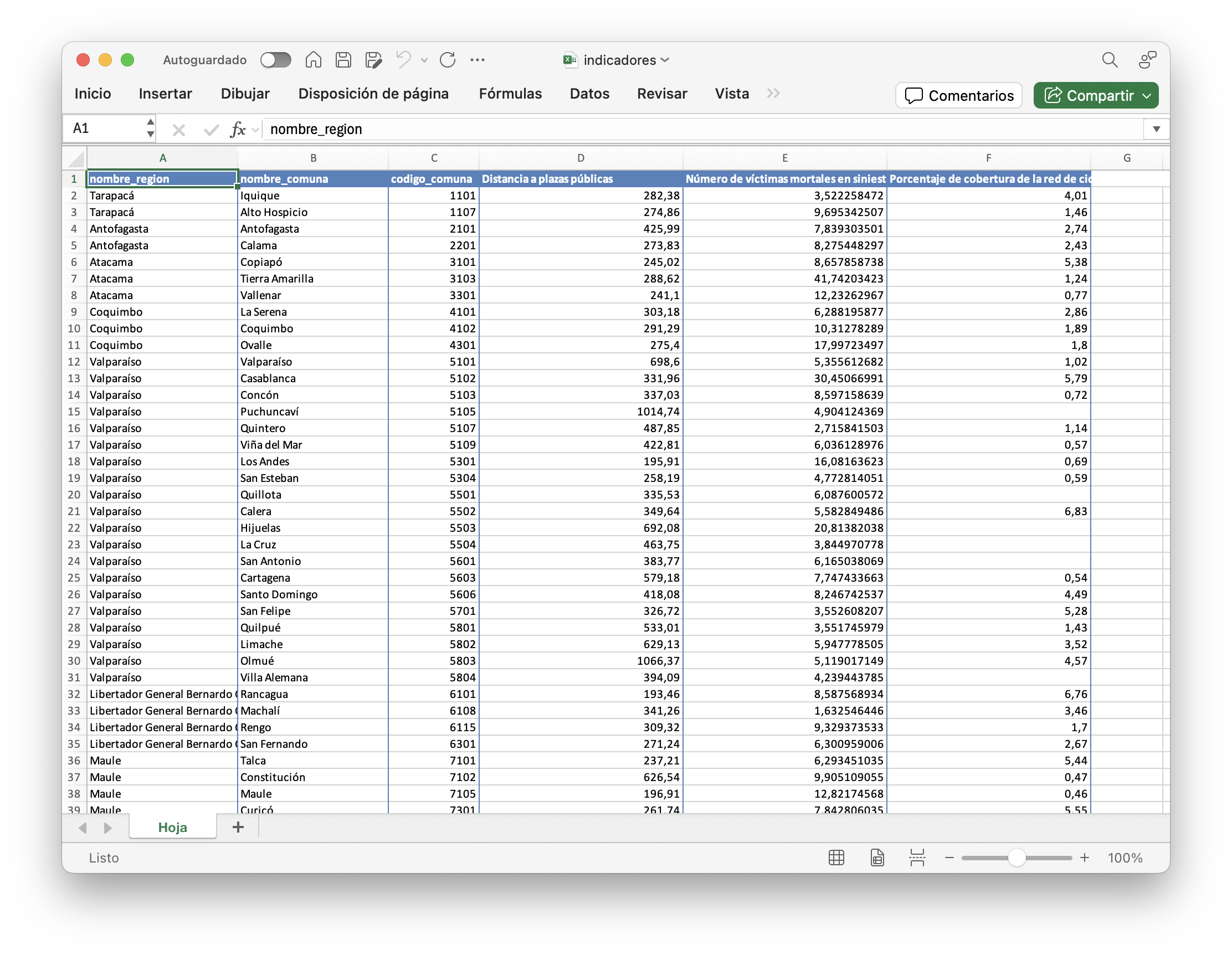Click the zoom slider handle
Viewport: 1232px width, 955px height.
1016,858
